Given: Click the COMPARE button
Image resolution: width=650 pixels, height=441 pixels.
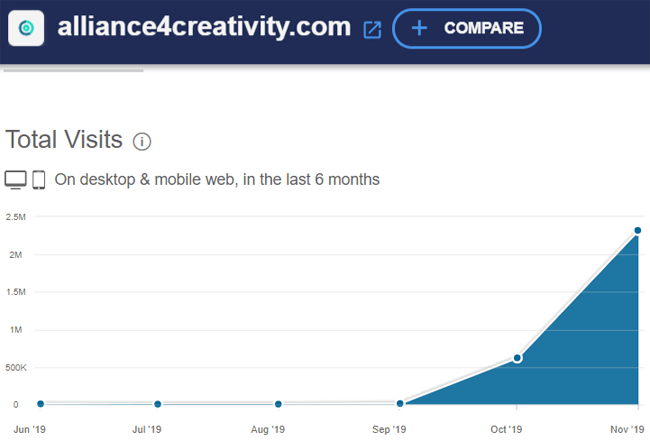Looking at the screenshot, I should 467,29.
